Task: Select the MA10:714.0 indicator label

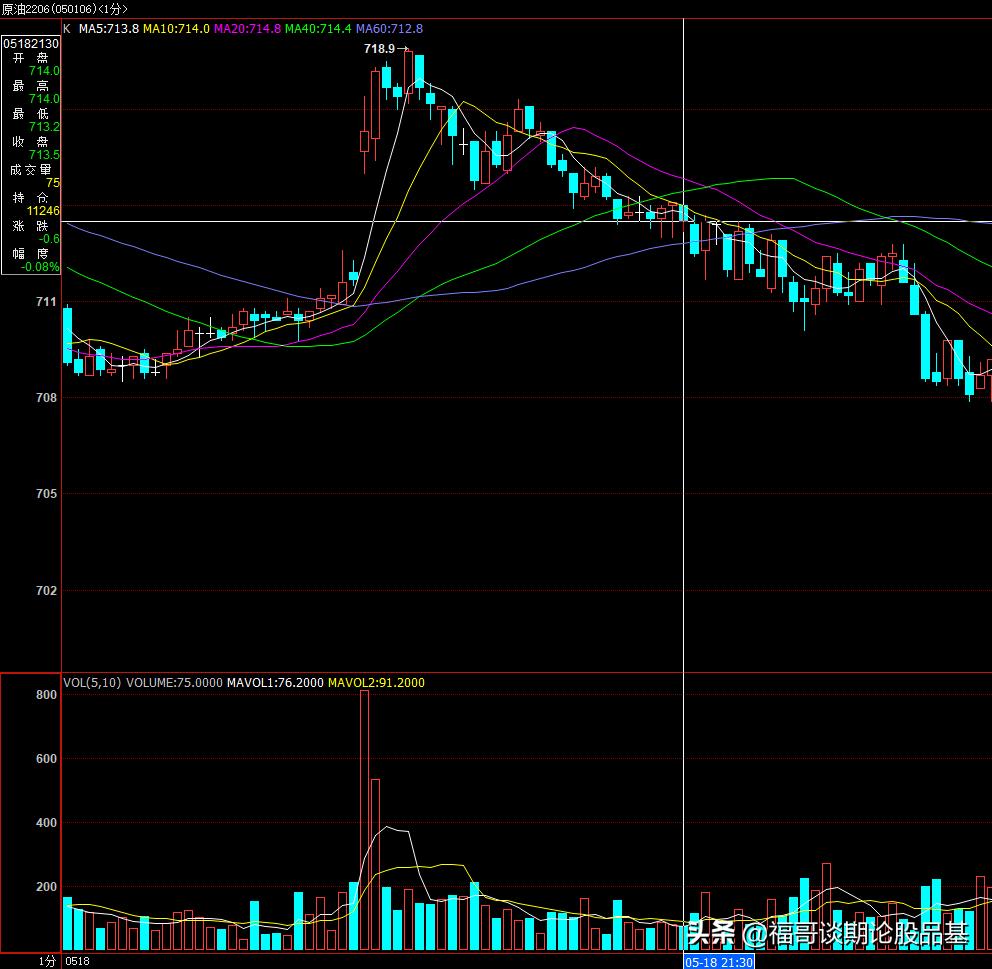Action: (177, 28)
